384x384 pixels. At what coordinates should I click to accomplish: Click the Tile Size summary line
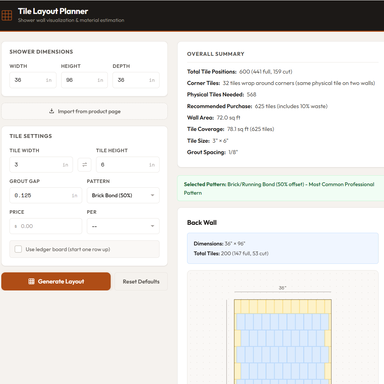click(207, 141)
